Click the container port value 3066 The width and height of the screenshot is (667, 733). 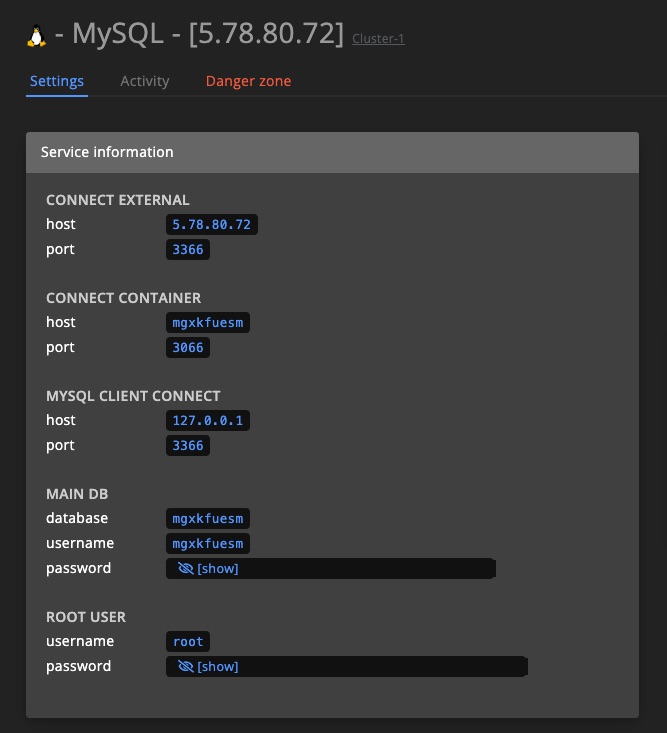[x=188, y=348]
